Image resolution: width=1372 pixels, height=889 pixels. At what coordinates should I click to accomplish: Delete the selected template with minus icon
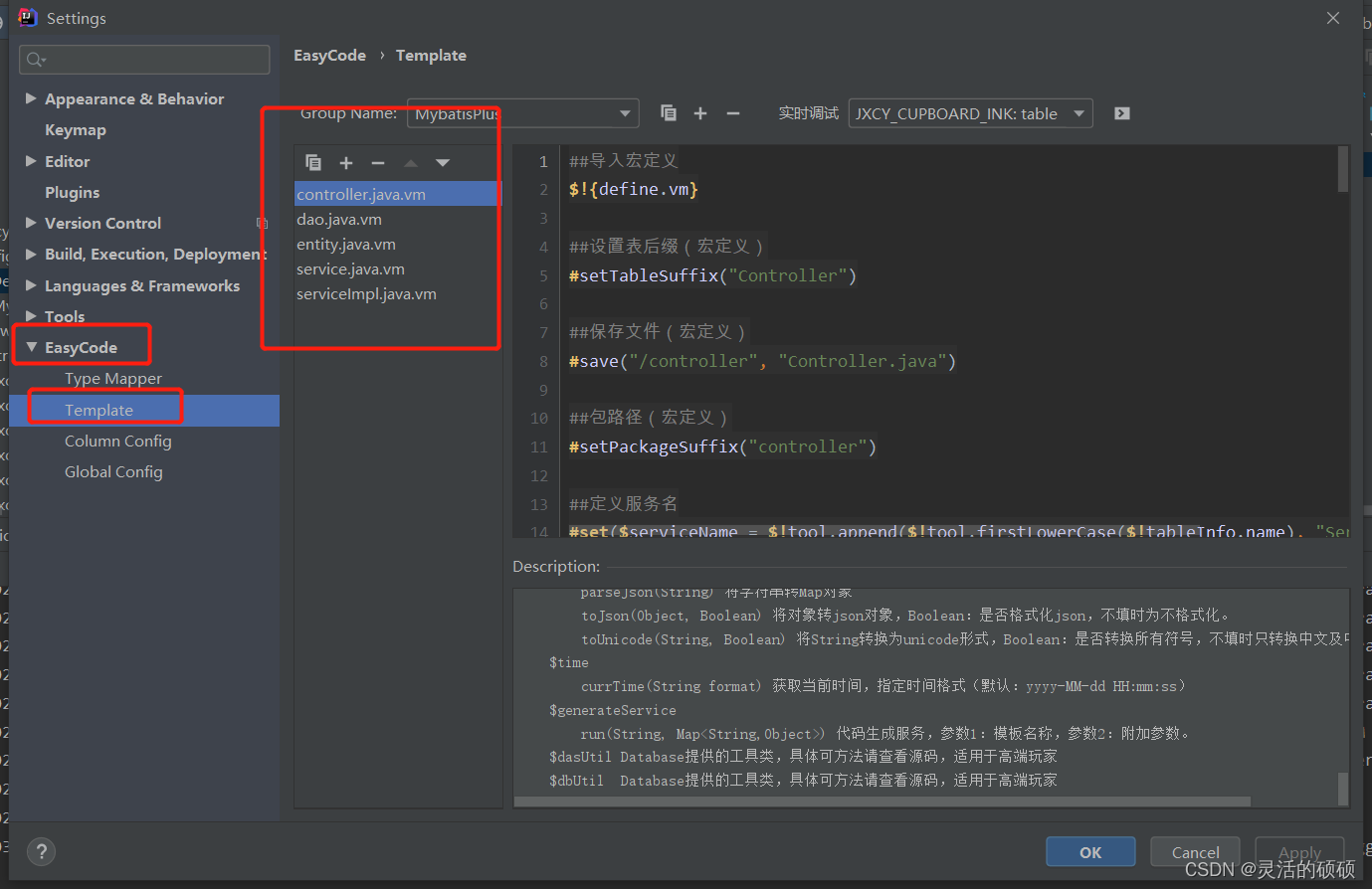(x=377, y=162)
